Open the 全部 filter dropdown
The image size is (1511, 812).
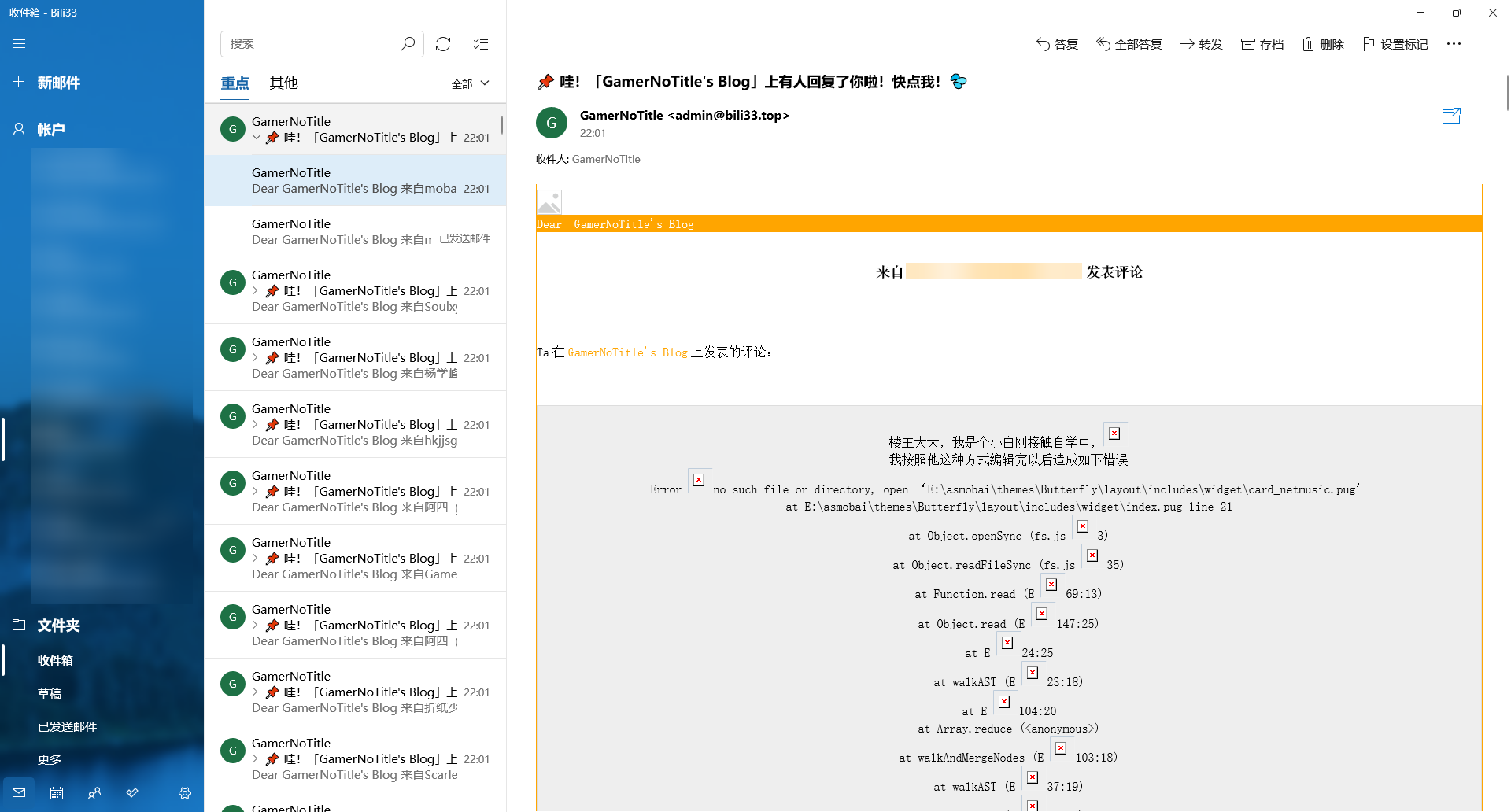click(x=471, y=83)
